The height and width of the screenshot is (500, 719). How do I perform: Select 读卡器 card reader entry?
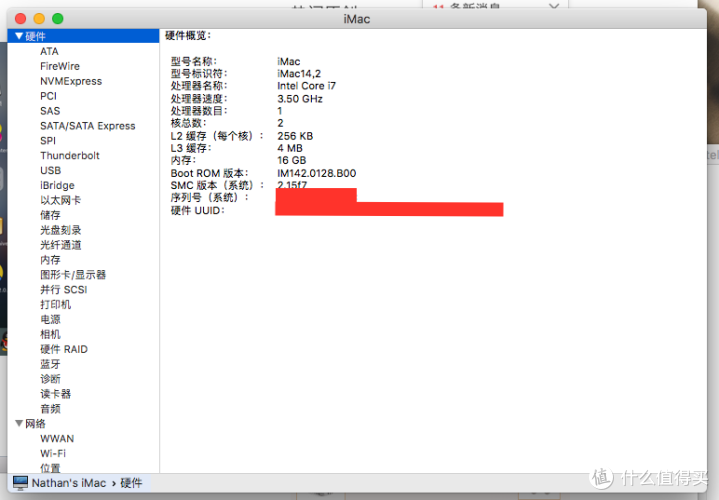pos(55,394)
